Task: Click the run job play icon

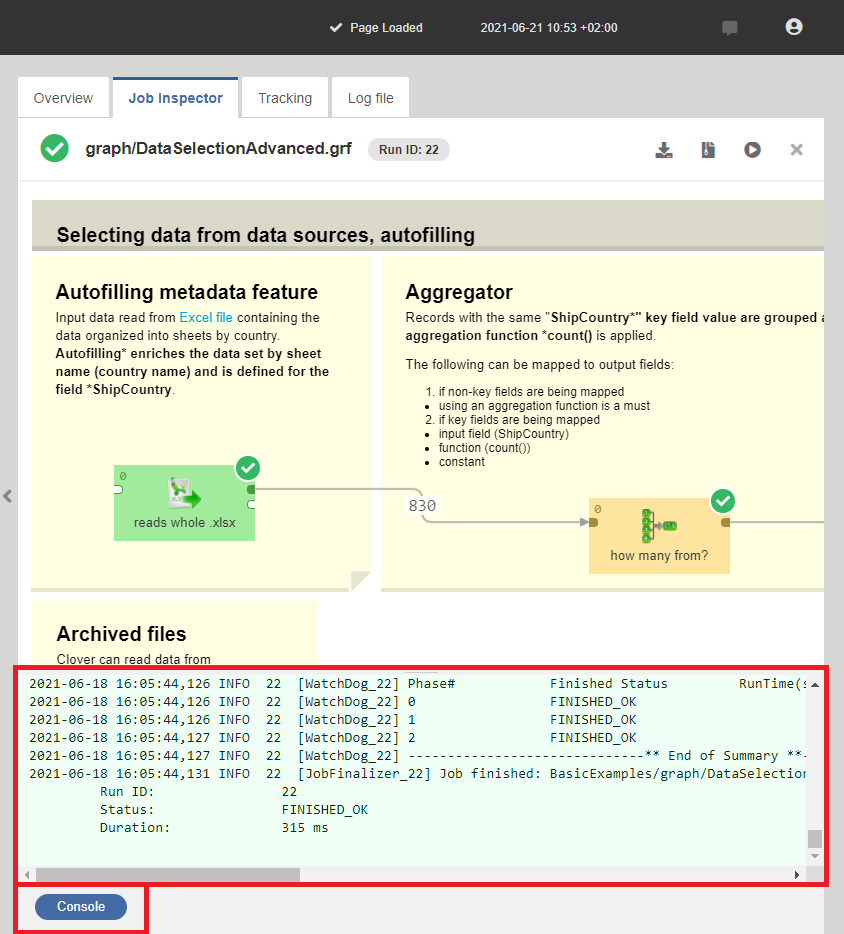Action: click(x=752, y=150)
